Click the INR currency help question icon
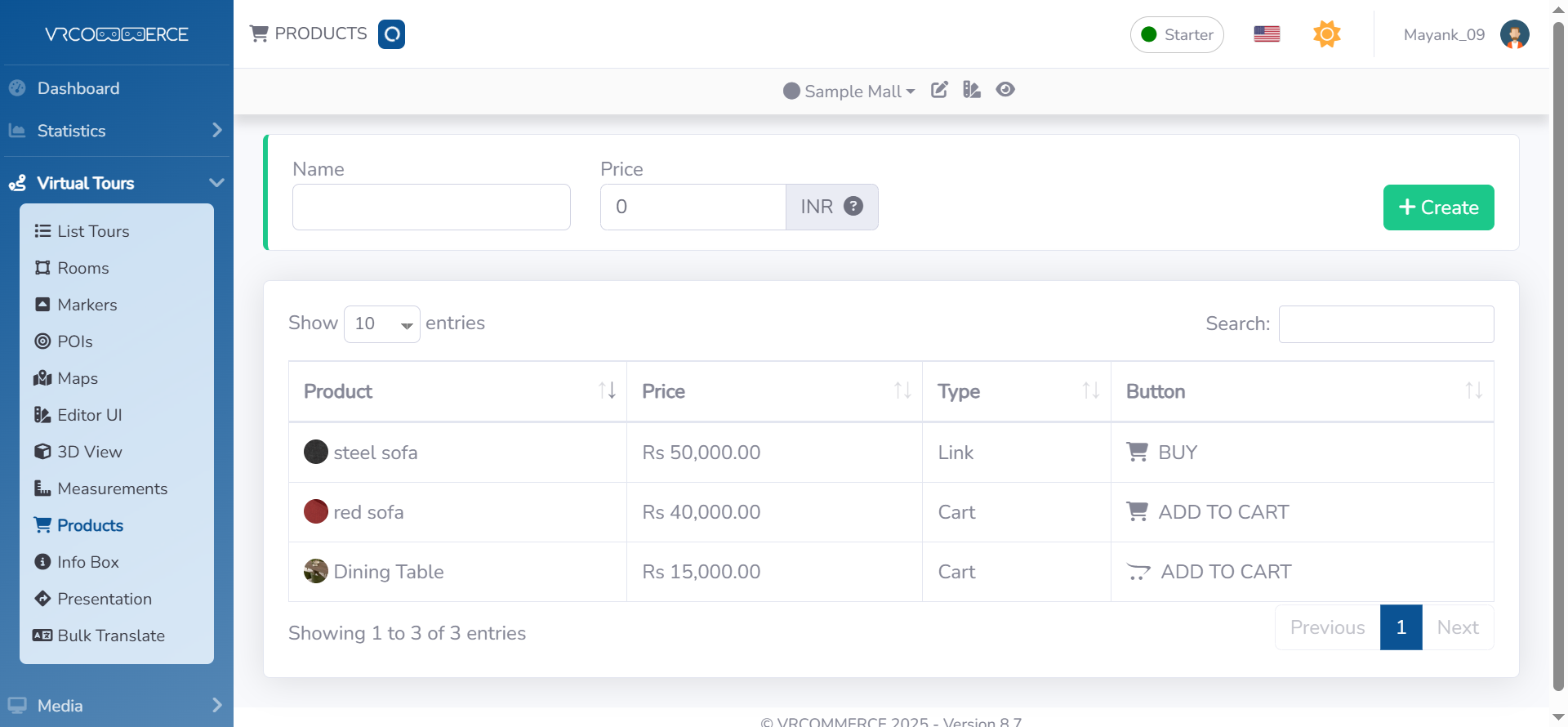The width and height of the screenshot is (1568, 727). pyautogui.click(x=853, y=207)
